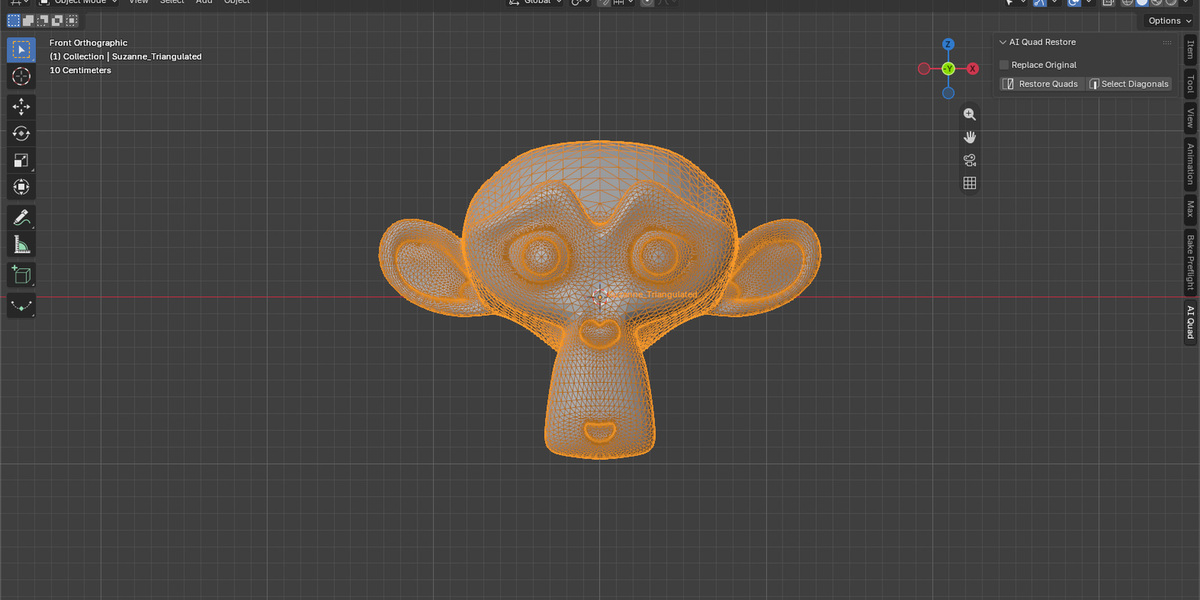Open the Bake Preflight sidebar tab
Image resolution: width=1200 pixels, height=600 pixels.
[x=1190, y=263]
